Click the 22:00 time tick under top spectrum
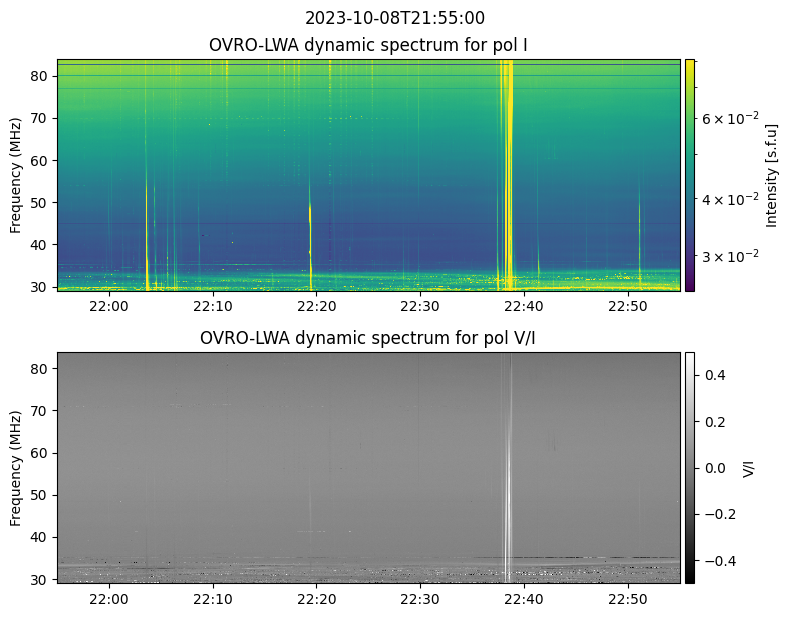Image resolution: width=789 pixels, height=617 pixels. 108,306
